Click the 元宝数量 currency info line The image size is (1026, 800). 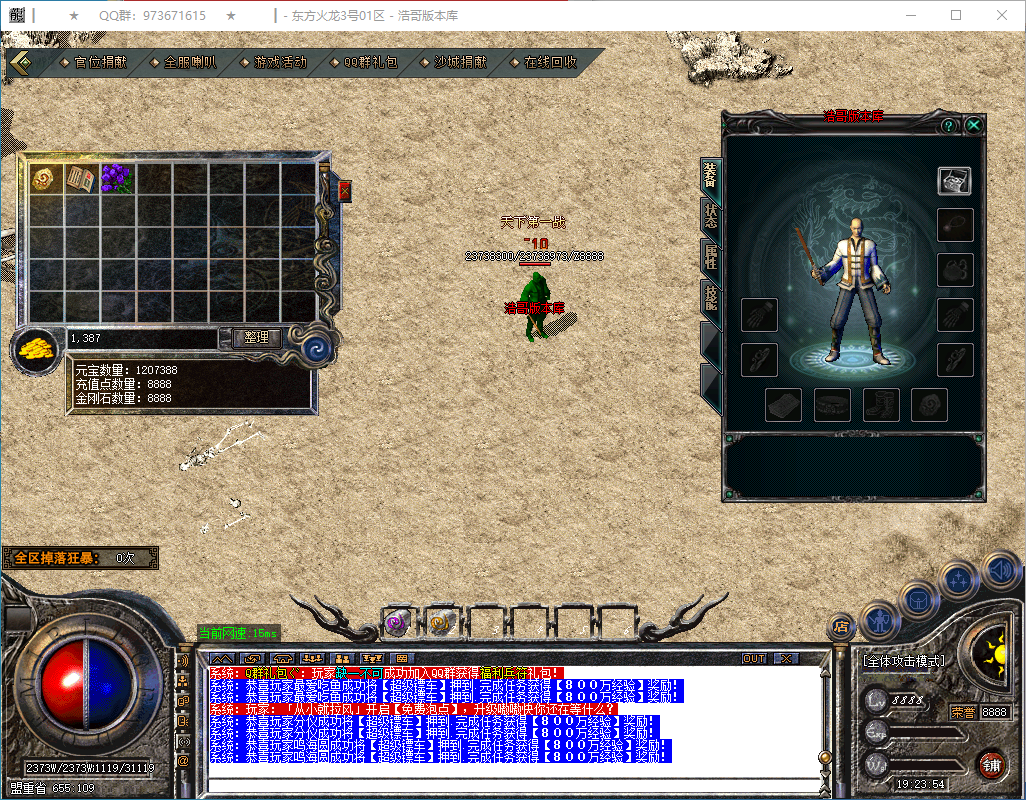pyautogui.click(x=126, y=370)
